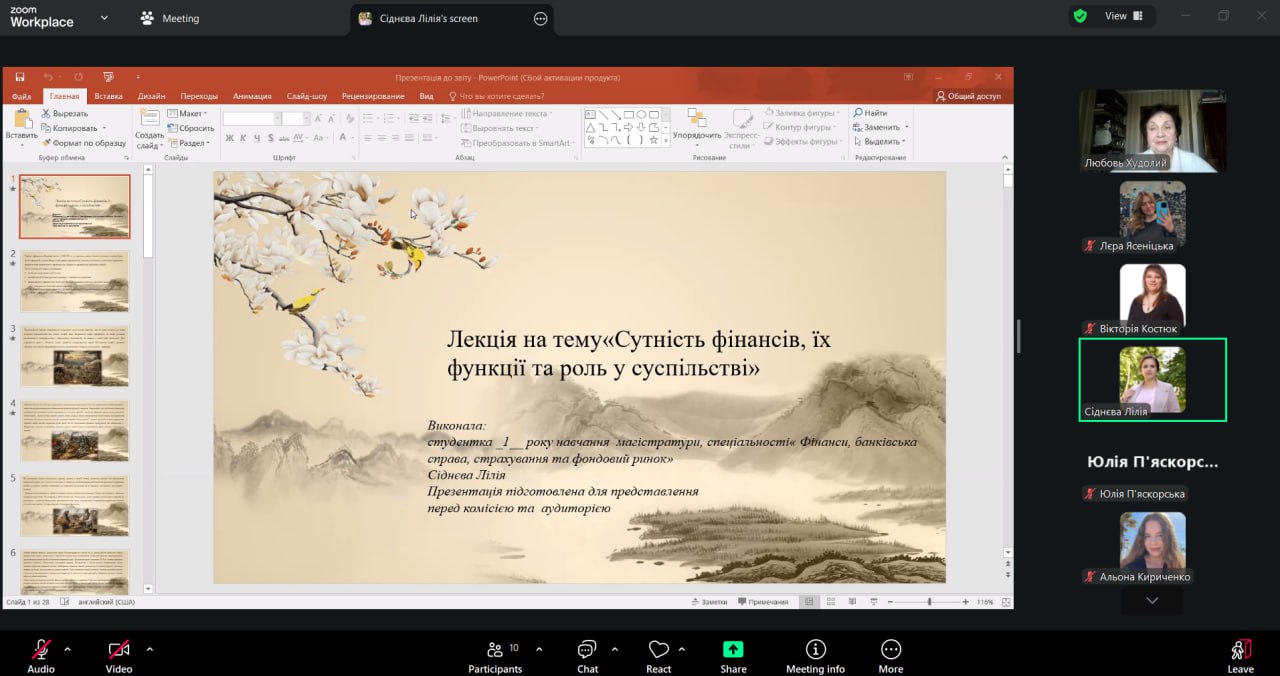
Task: Open the More options menu
Action: point(890,655)
